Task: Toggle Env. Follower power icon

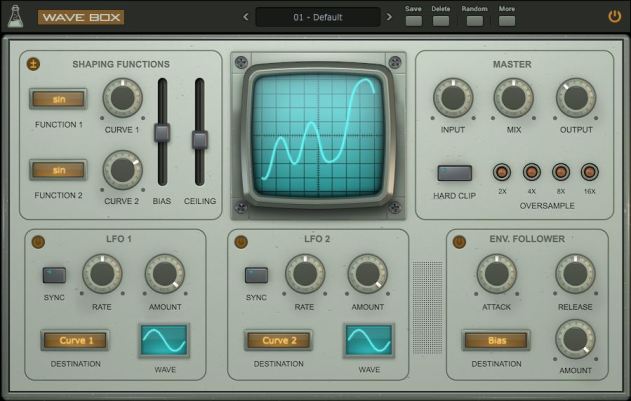Action: pos(459,241)
